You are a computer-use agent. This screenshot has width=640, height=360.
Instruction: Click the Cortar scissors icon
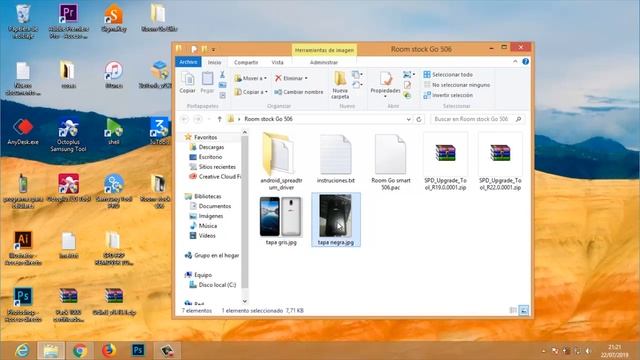coord(222,75)
